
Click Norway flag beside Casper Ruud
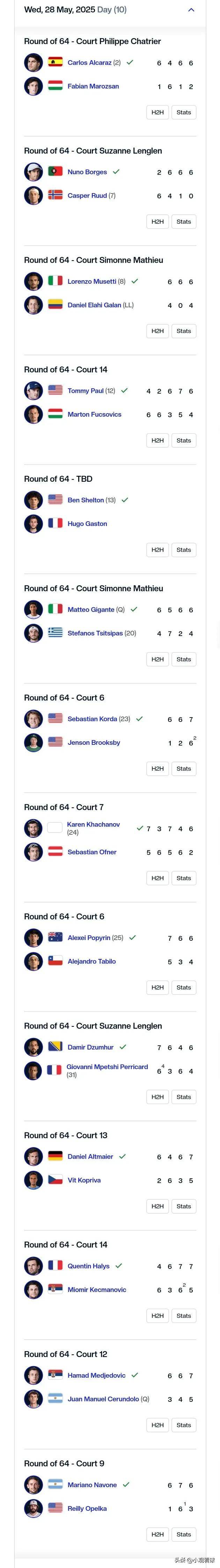click(55, 196)
